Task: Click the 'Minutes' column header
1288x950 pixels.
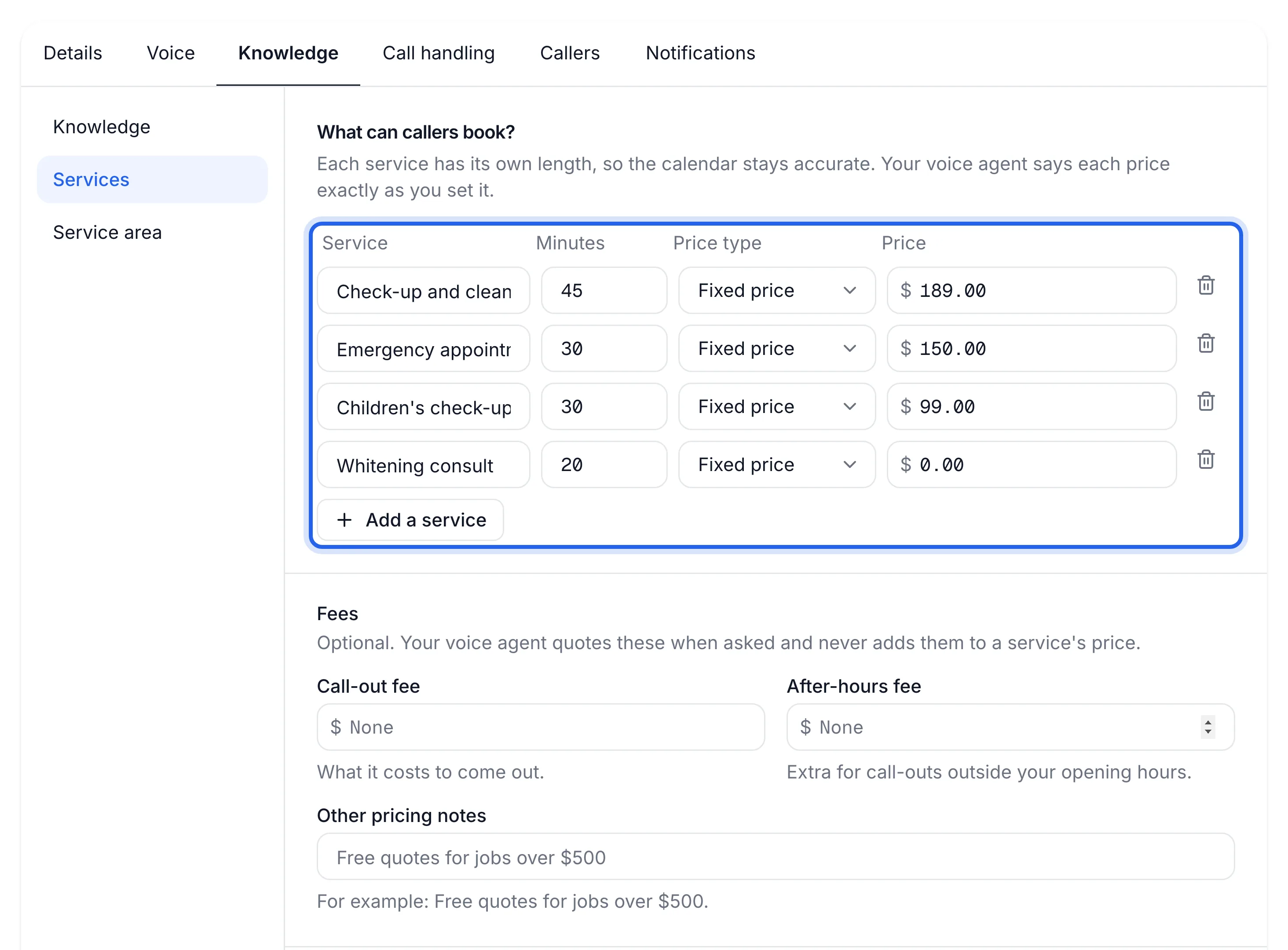Action: click(x=570, y=243)
